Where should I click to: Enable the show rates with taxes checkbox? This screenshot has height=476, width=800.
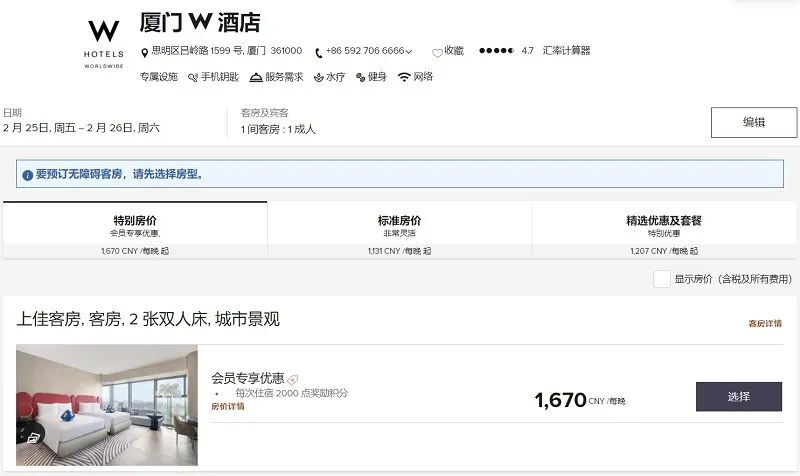pos(662,279)
